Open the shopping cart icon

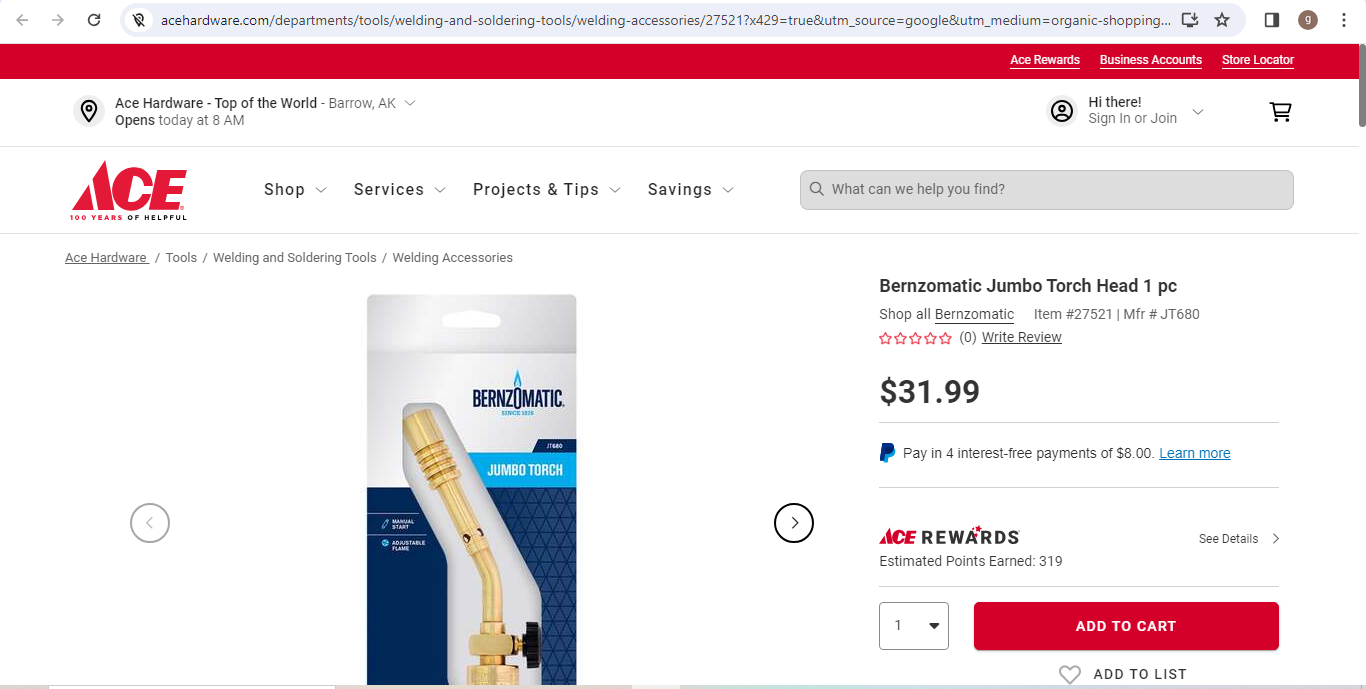pos(1280,111)
